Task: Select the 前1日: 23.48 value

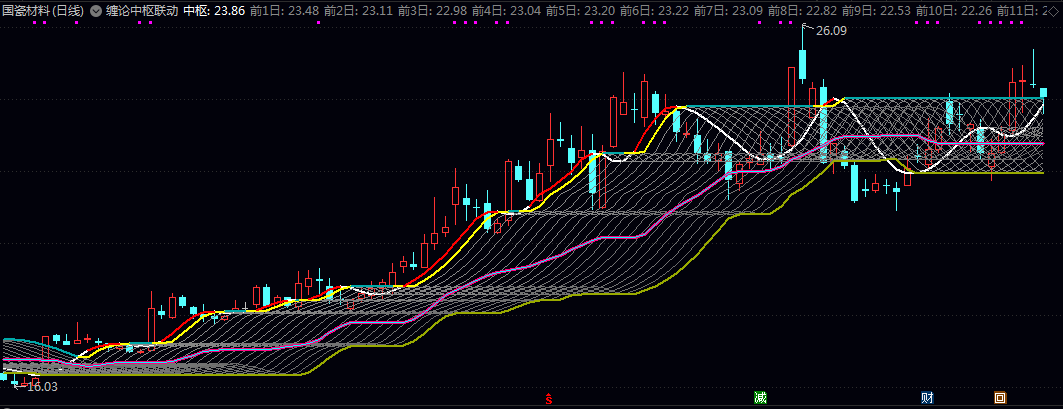Action: [x=284, y=11]
